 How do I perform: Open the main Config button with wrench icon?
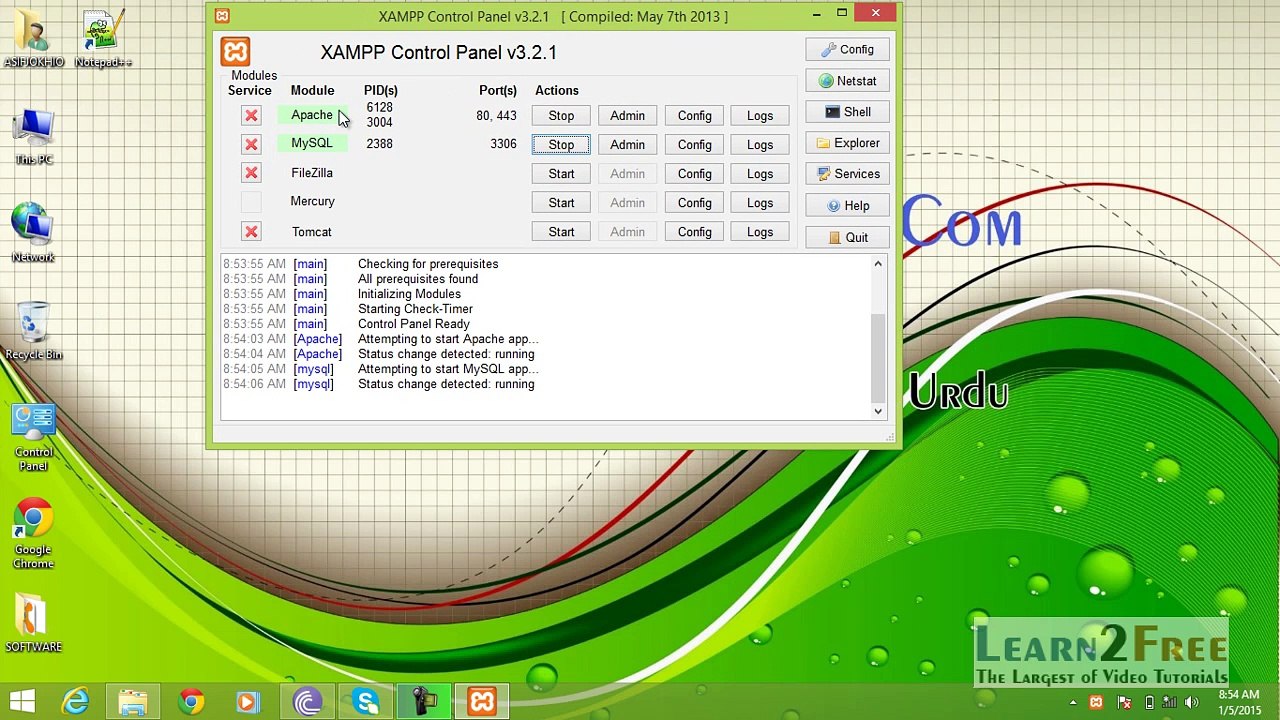(847, 50)
